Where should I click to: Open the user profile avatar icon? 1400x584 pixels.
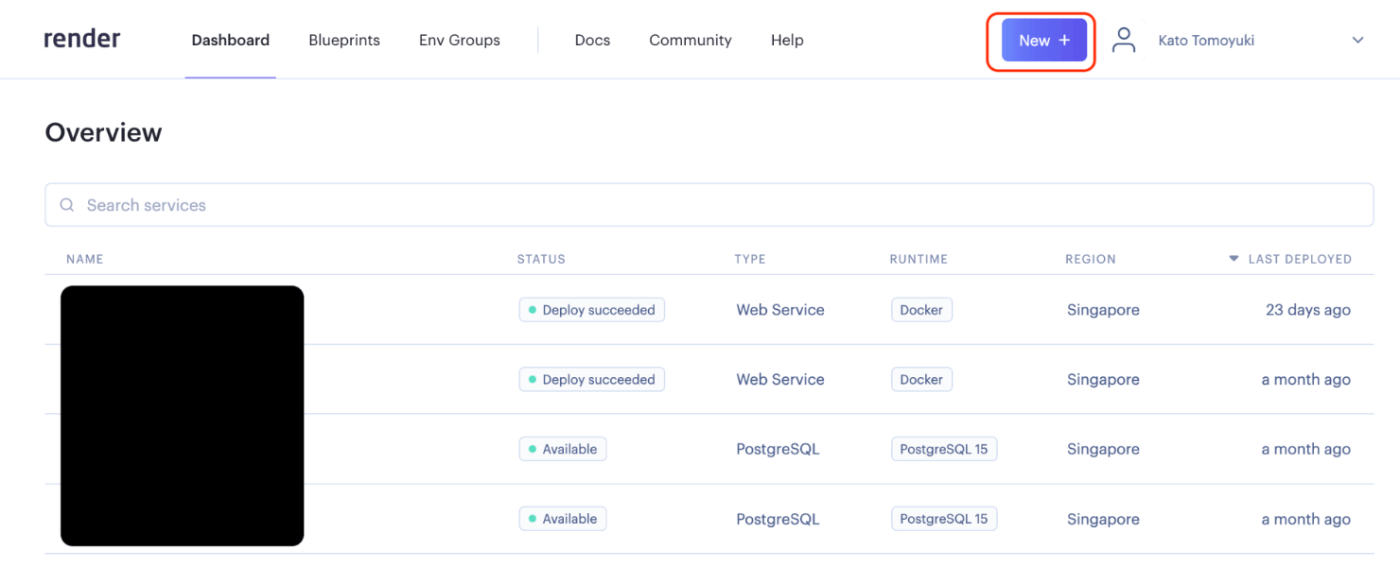coord(1124,40)
